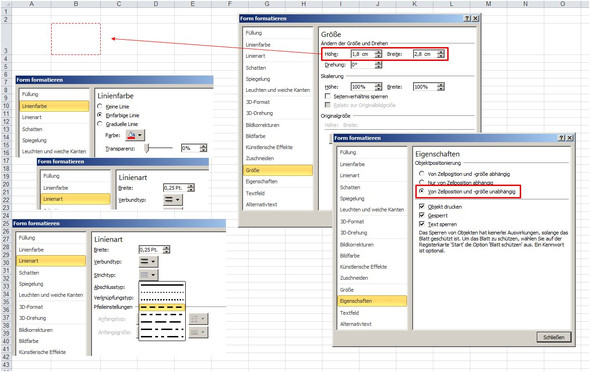
Task: Click the Breite 2,8 cm input field
Action: click(425, 54)
